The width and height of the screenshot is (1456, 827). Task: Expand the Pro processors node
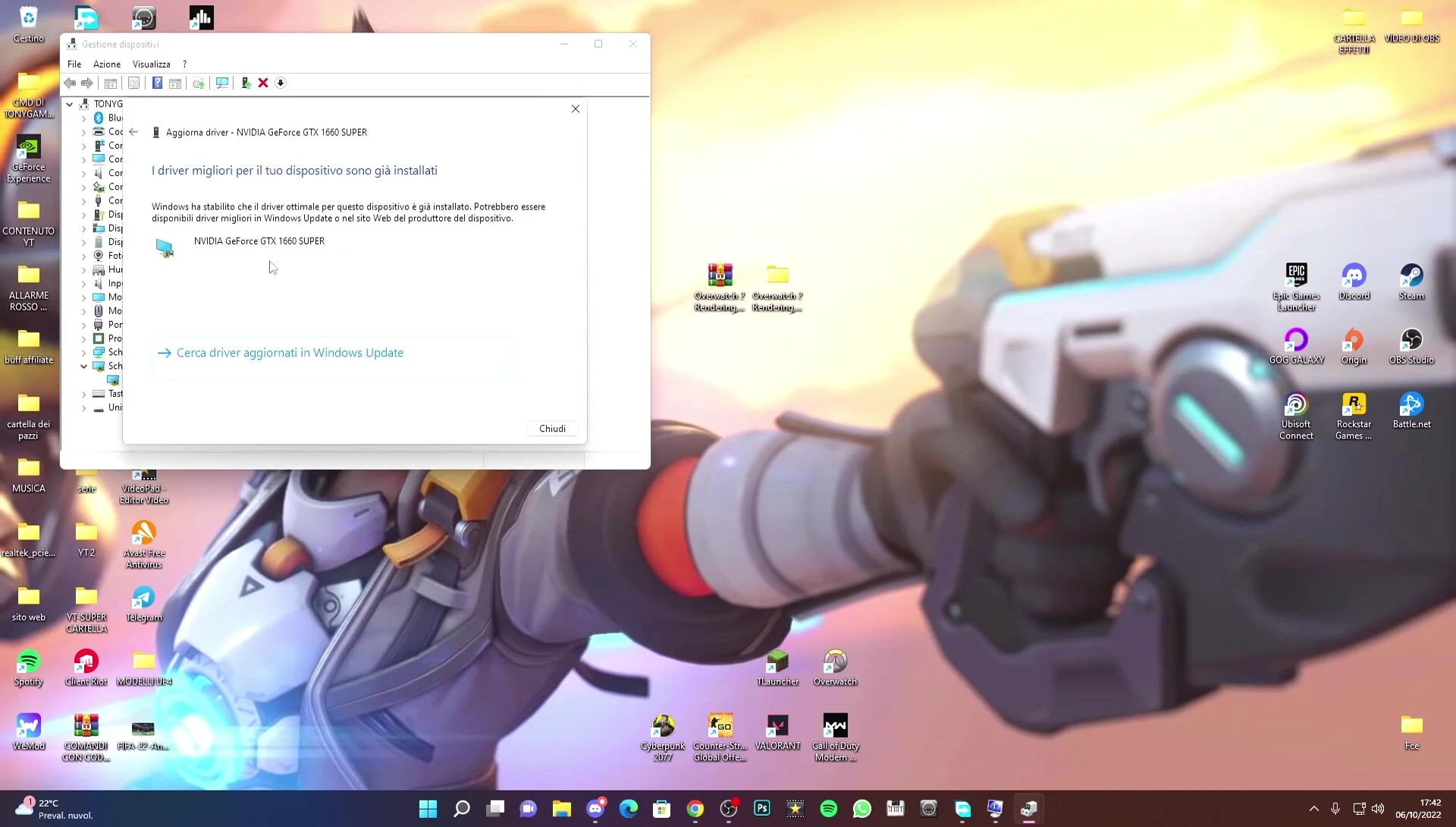(83, 339)
